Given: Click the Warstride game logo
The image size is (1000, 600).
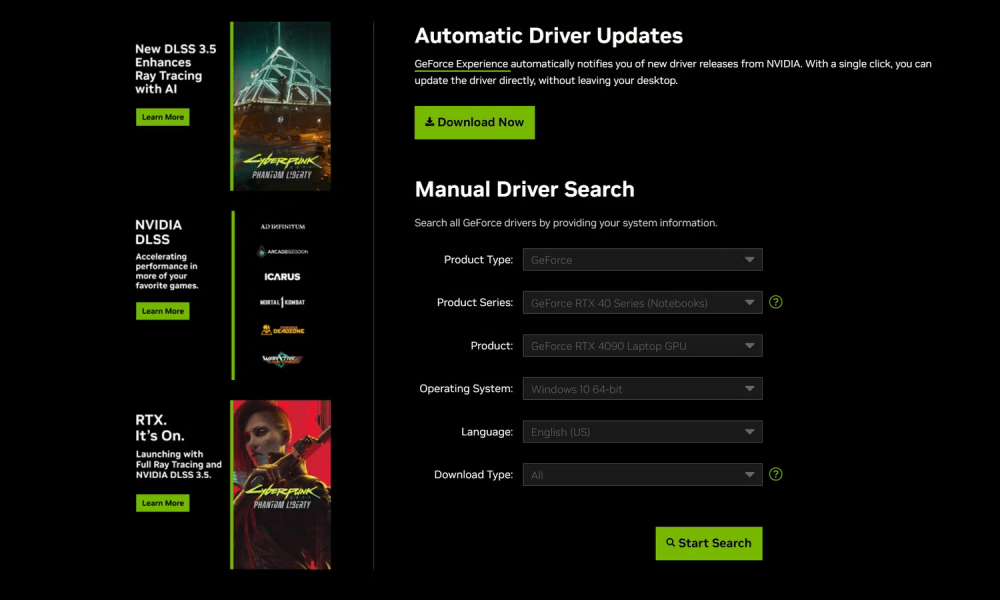Looking at the screenshot, I should click(x=282, y=359).
